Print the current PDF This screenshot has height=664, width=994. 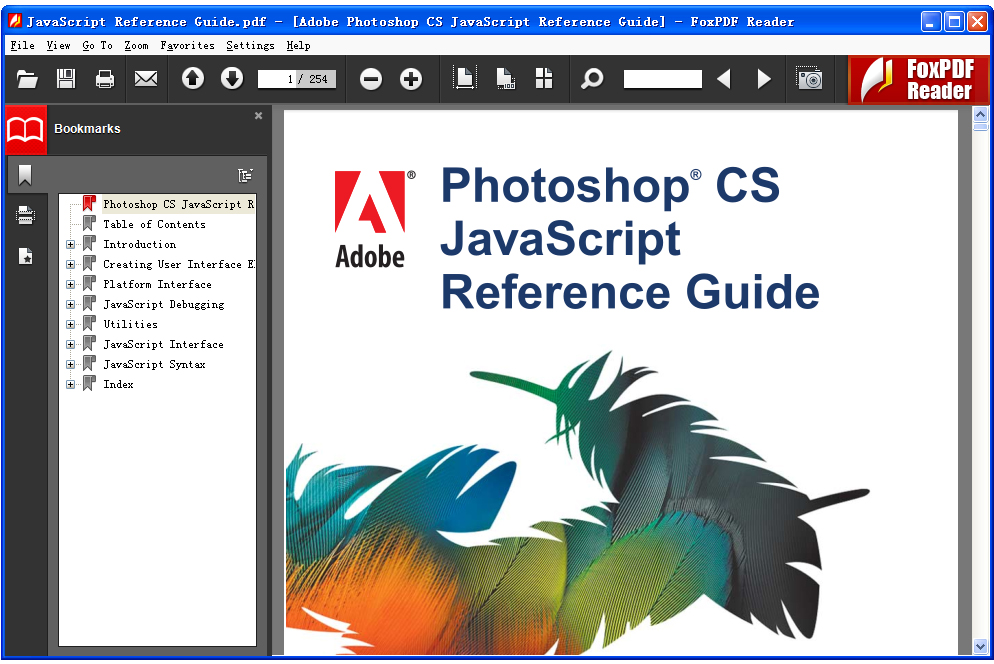(x=104, y=78)
